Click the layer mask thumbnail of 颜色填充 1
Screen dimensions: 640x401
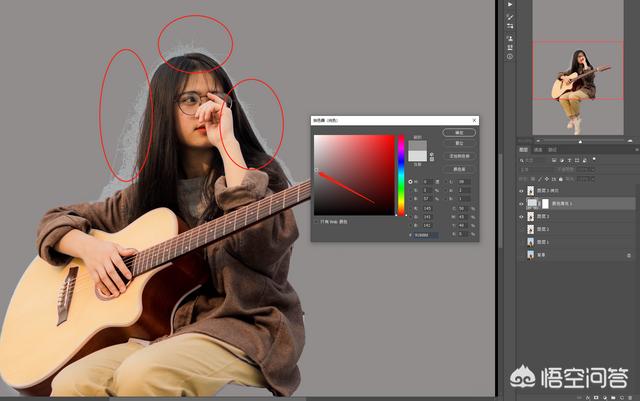click(545, 203)
